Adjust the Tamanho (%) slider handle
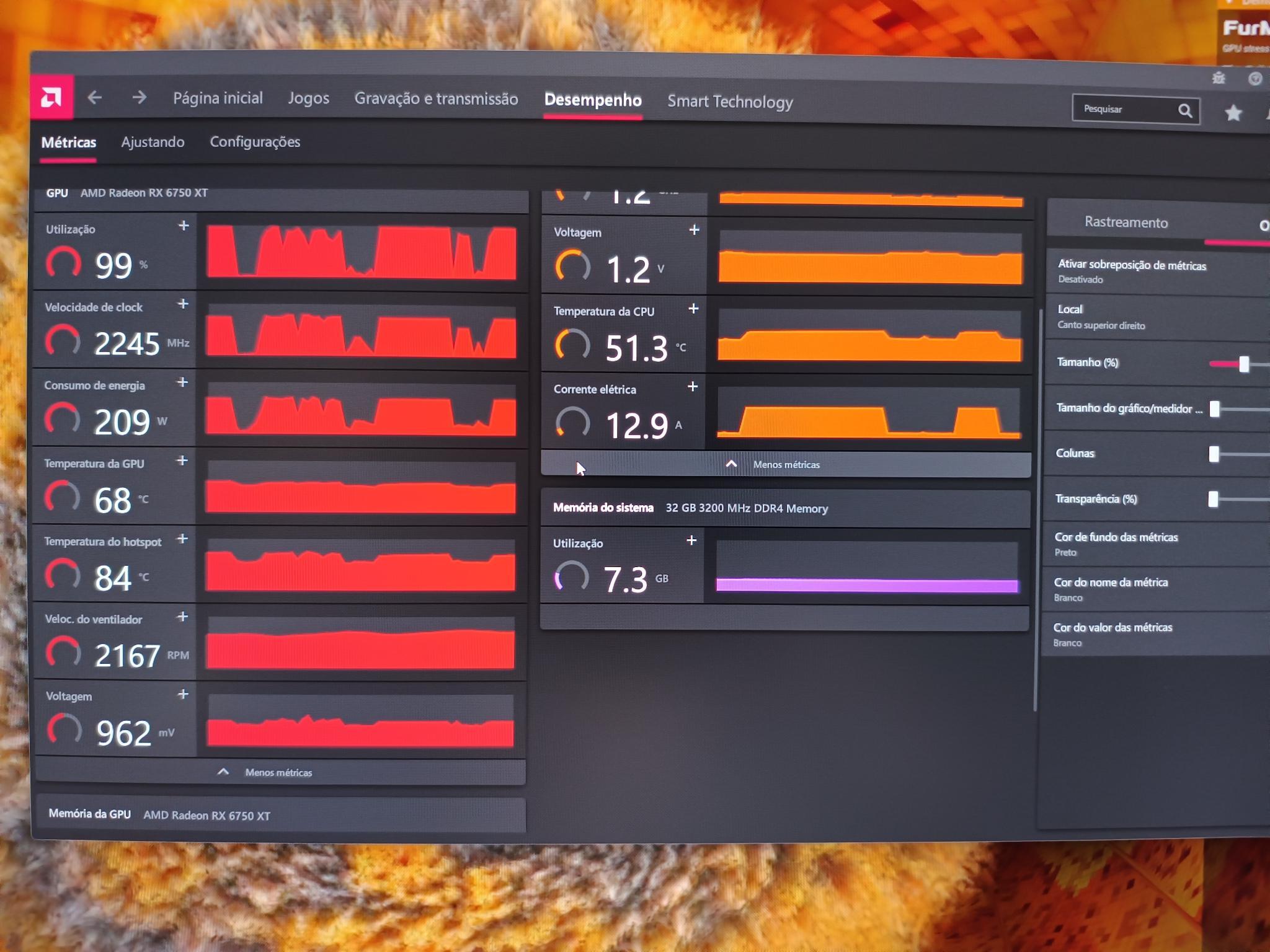1270x952 pixels. click(x=1244, y=364)
